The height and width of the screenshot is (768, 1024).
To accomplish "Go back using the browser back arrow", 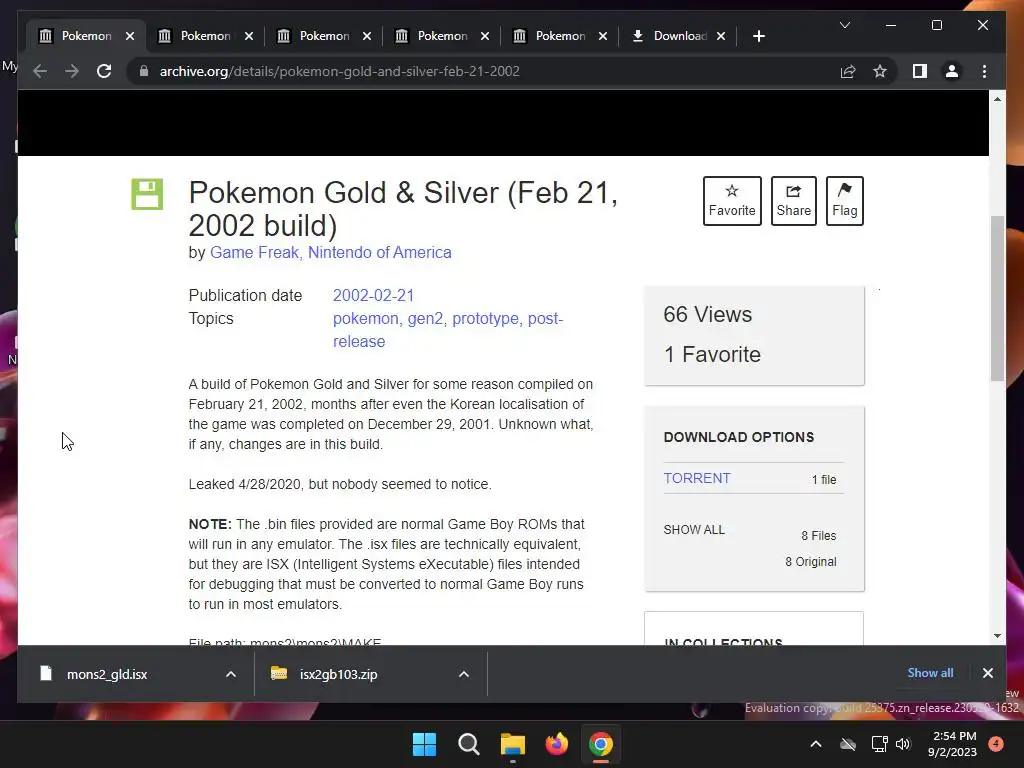I will click(40, 71).
